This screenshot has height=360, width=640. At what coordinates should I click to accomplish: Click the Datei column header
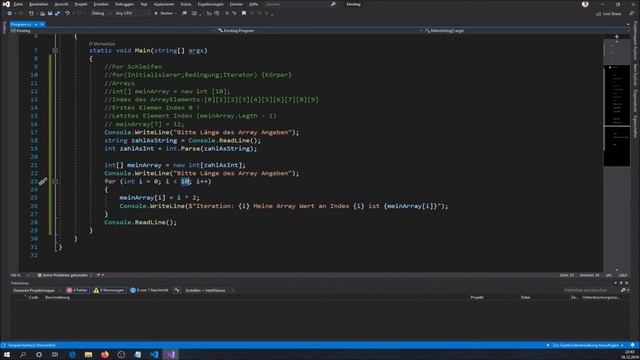click(525, 298)
